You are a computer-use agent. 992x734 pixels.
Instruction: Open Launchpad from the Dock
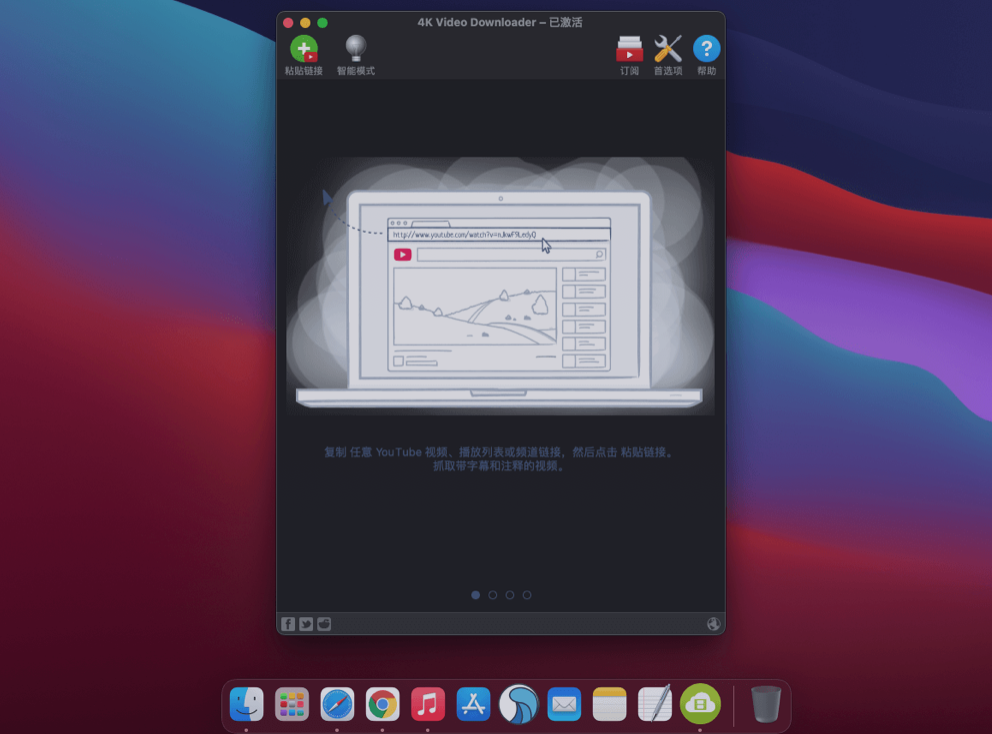point(291,704)
